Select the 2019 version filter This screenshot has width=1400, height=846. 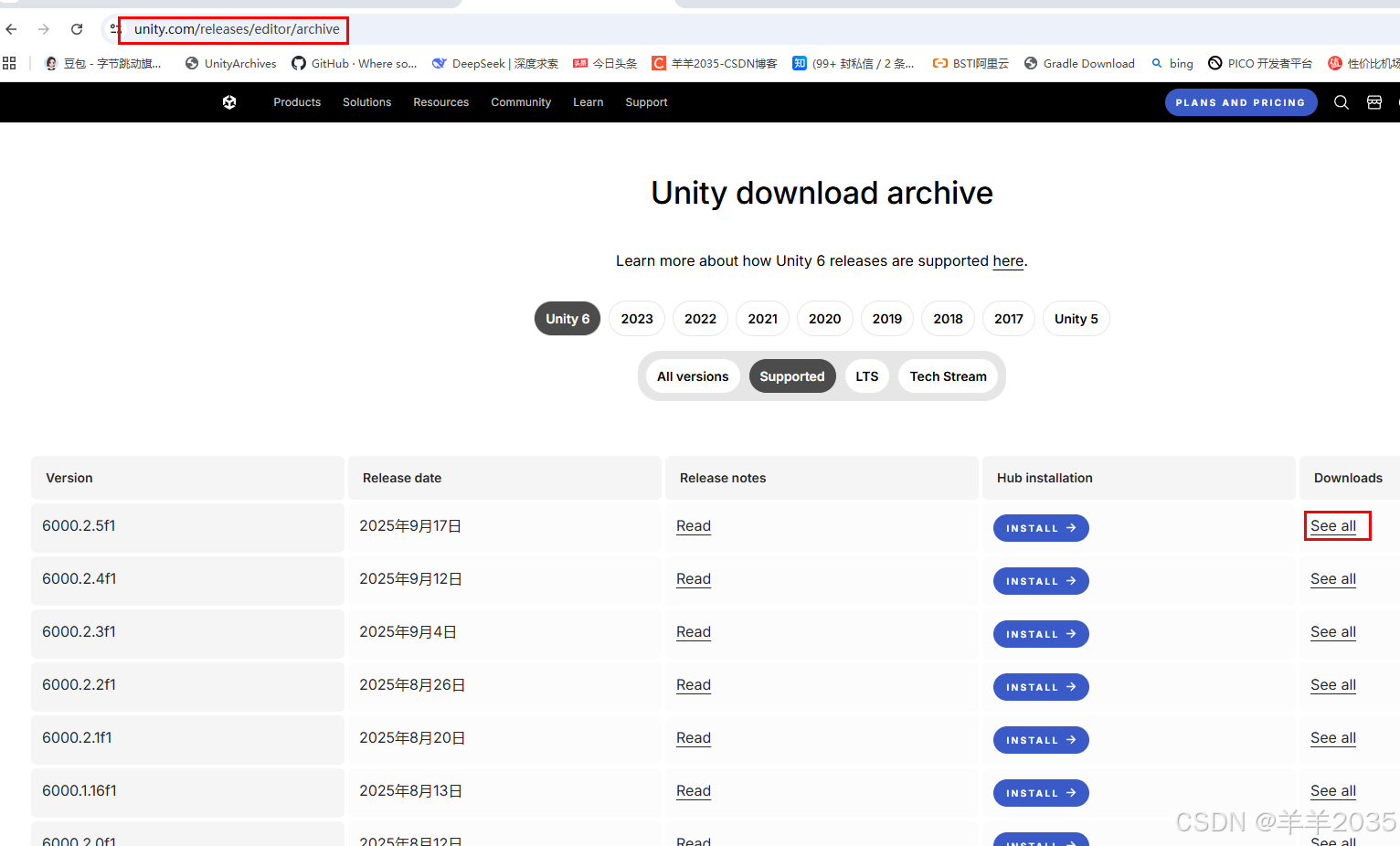click(886, 319)
